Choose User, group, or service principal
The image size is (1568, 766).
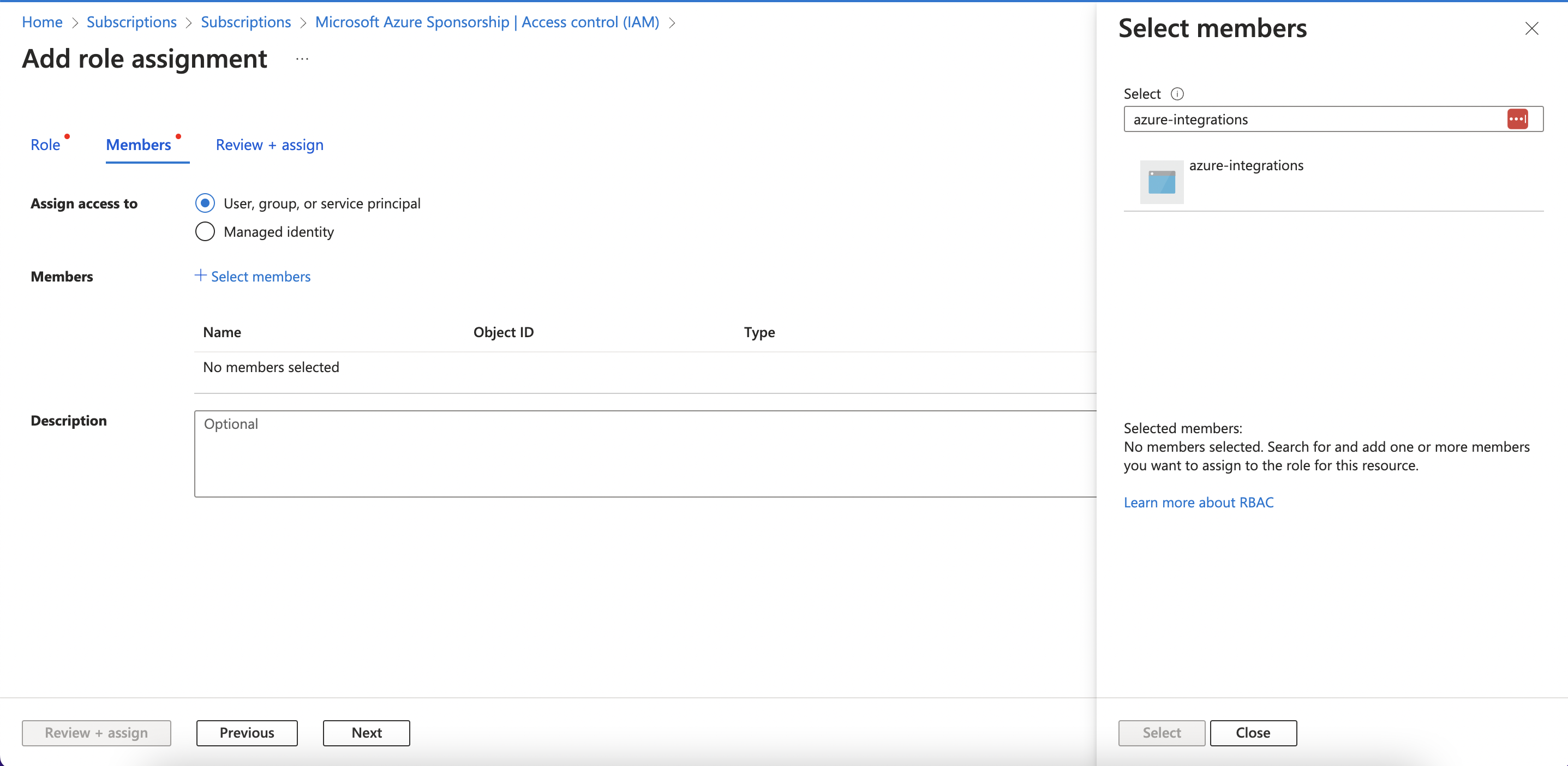205,203
